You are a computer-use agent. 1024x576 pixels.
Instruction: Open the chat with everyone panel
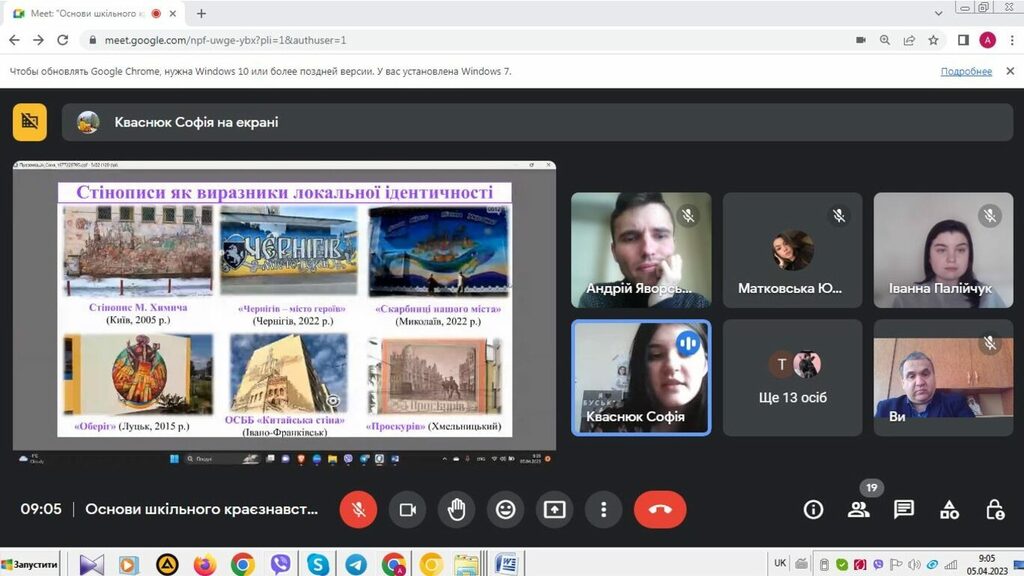[x=904, y=510]
